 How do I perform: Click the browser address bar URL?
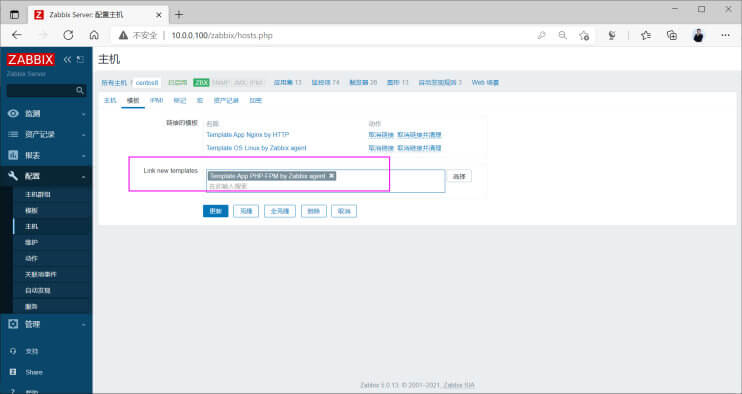click(222, 35)
